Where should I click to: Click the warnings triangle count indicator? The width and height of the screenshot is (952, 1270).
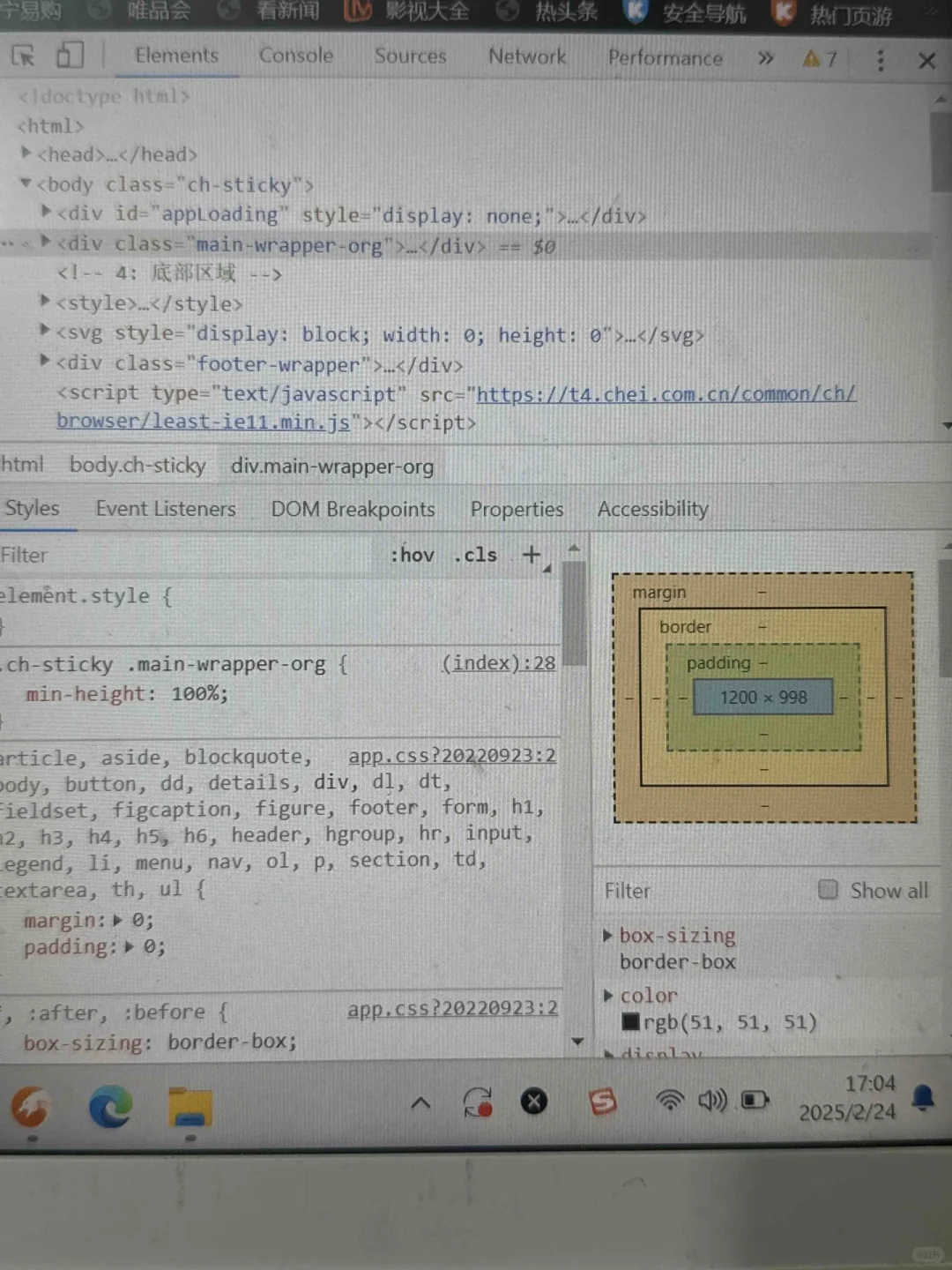[x=820, y=59]
